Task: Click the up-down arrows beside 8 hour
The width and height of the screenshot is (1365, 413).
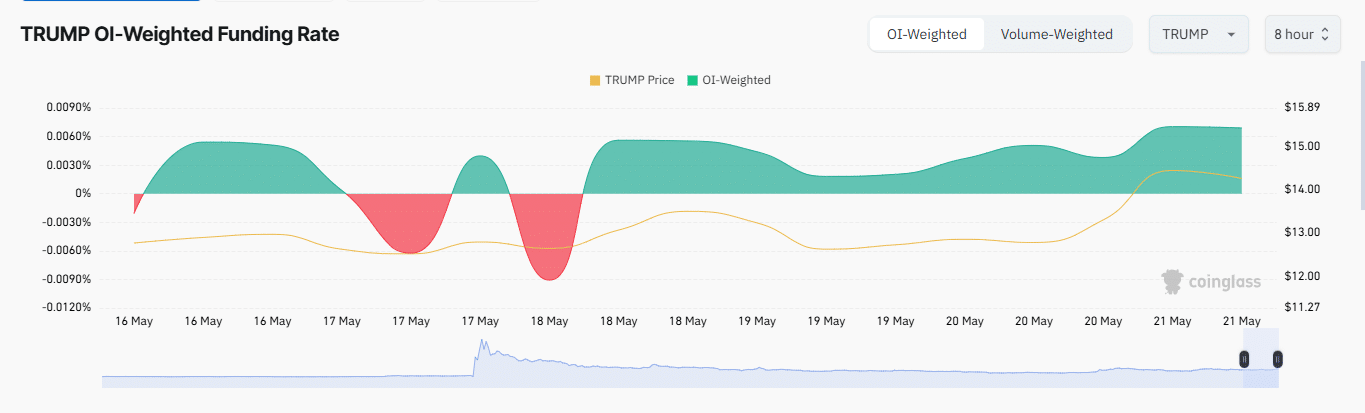Action: click(x=1325, y=35)
